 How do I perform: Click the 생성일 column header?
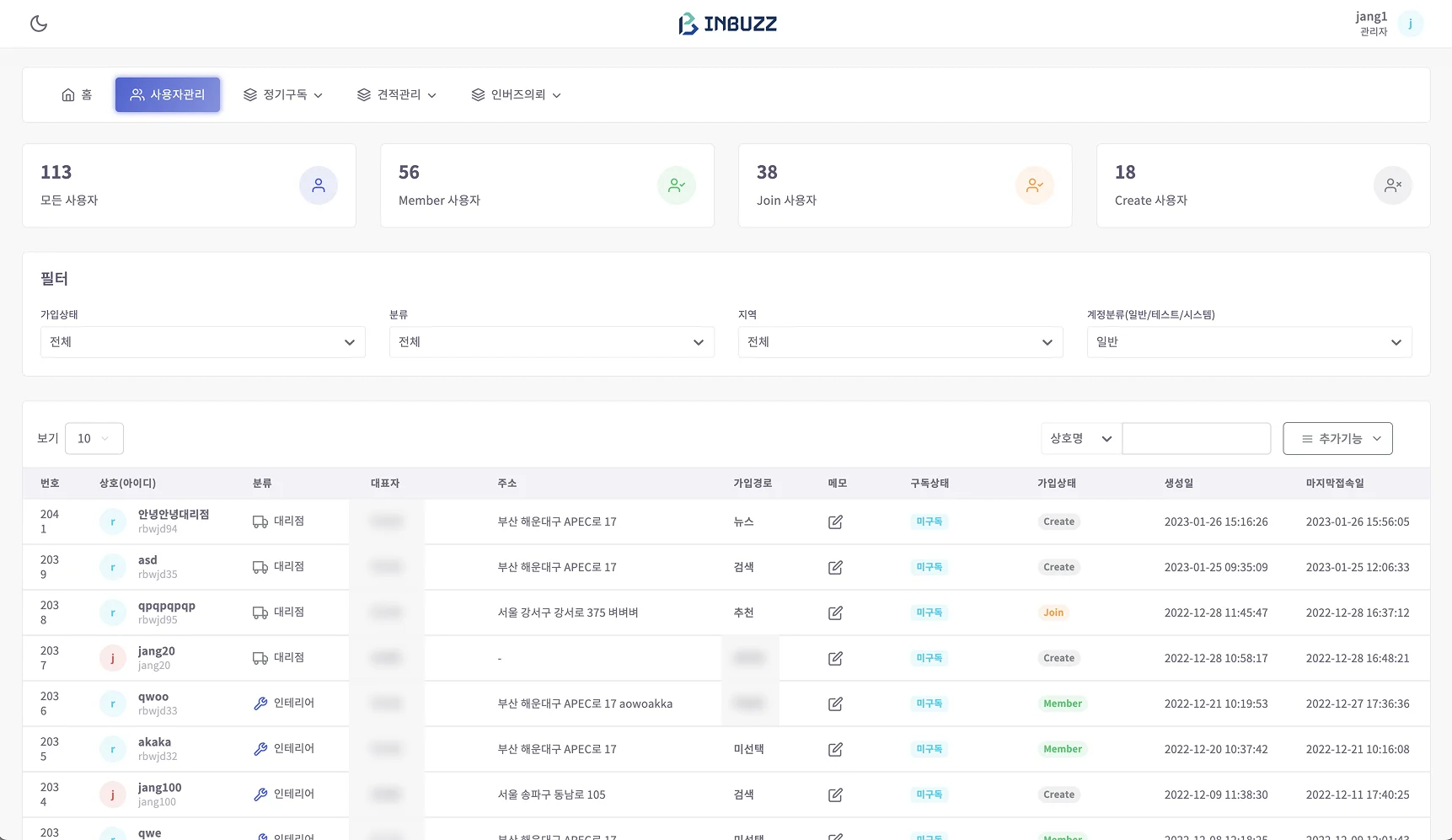tap(1179, 484)
